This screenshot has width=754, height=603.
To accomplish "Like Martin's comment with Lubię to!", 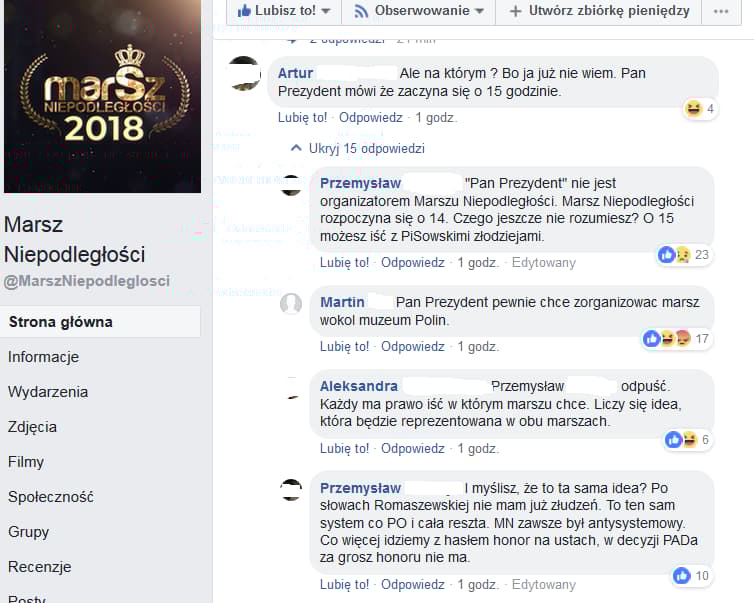I will point(344,347).
